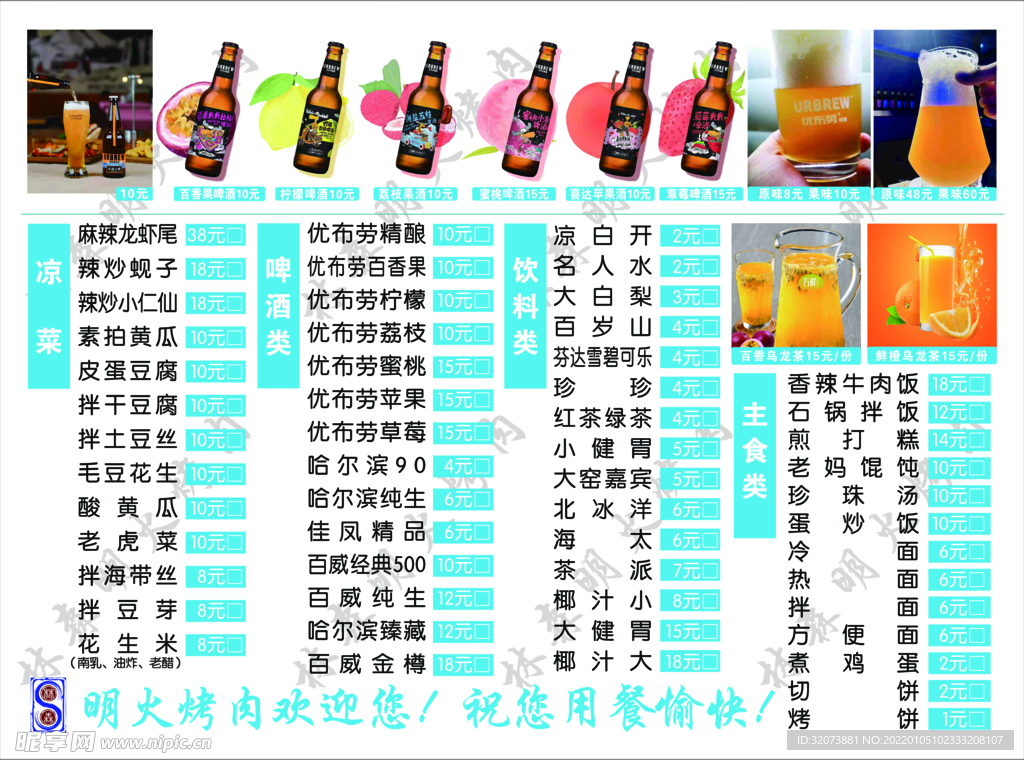Check the box for 优布劳精酿
Viewport: 1024px width, 760px height.
[x=482, y=234]
